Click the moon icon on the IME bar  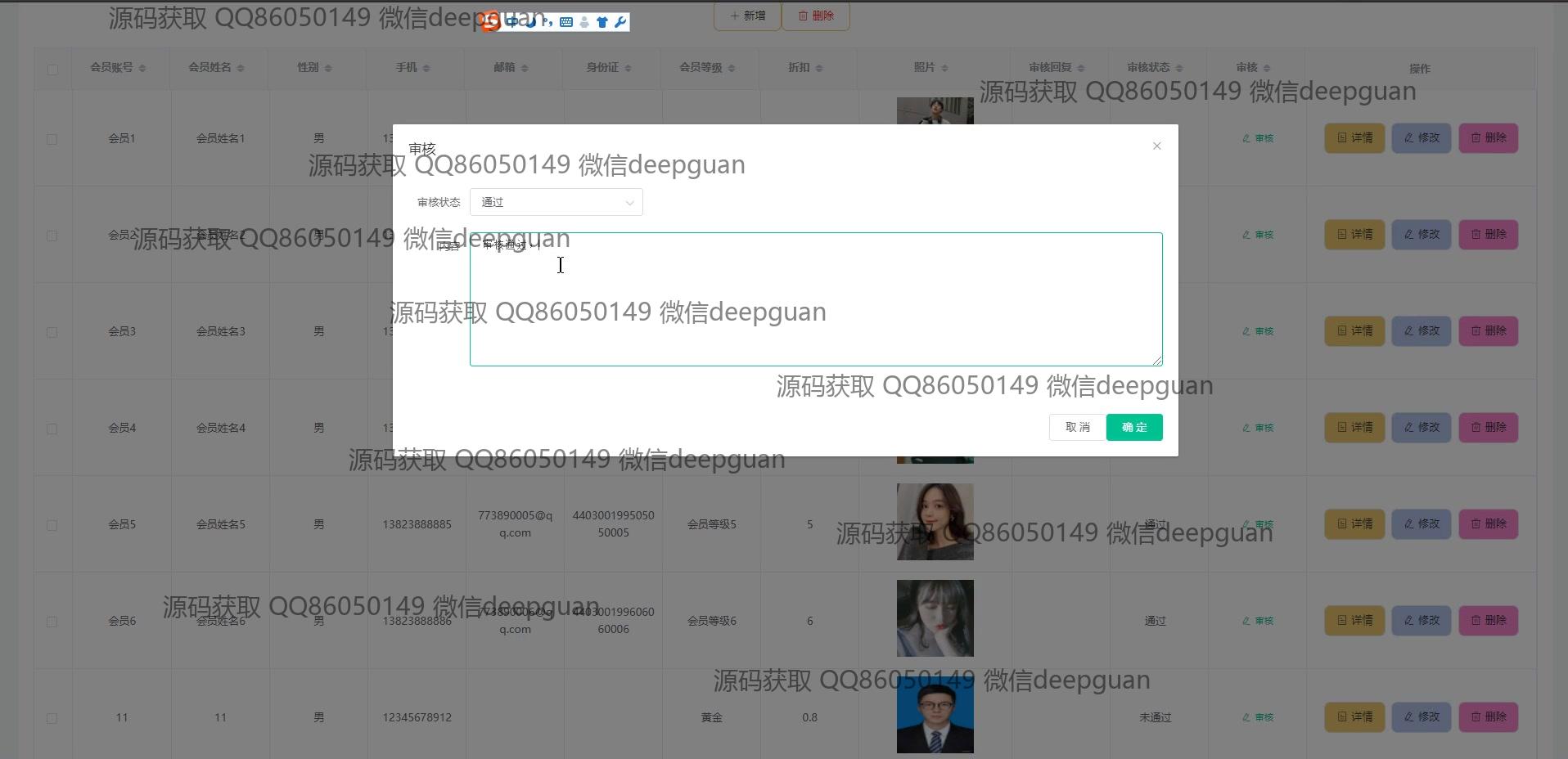[530, 22]
